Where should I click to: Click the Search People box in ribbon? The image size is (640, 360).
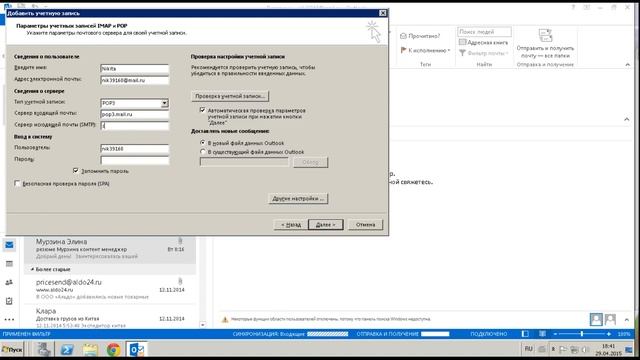(x=484, y=32)
